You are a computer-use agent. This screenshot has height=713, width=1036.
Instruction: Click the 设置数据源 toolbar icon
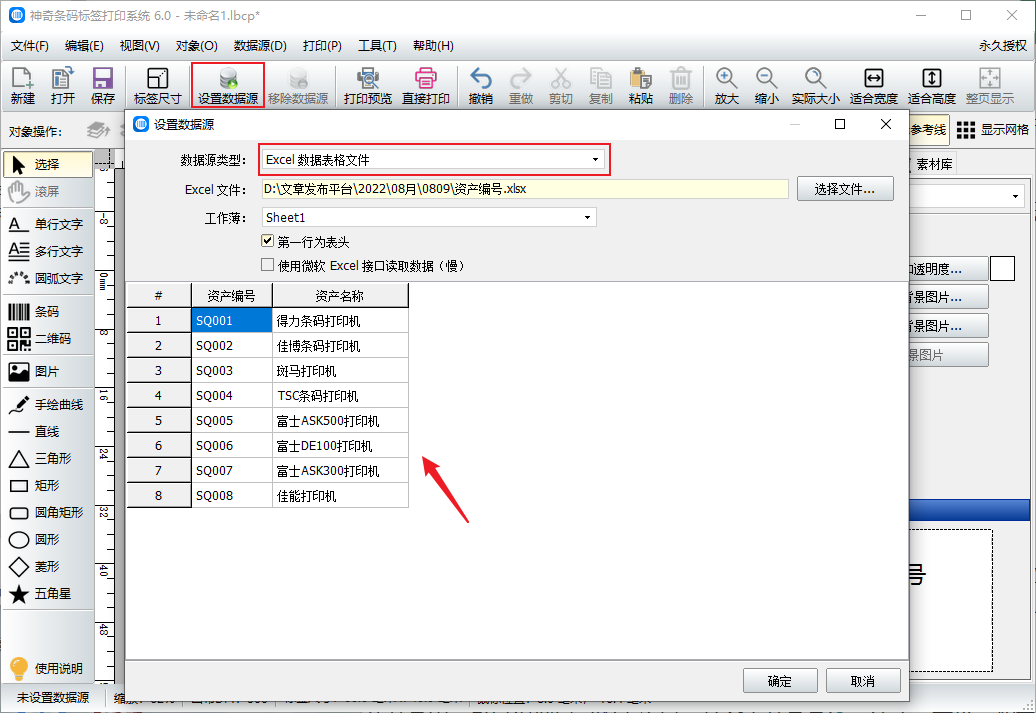tap(228, 86)
